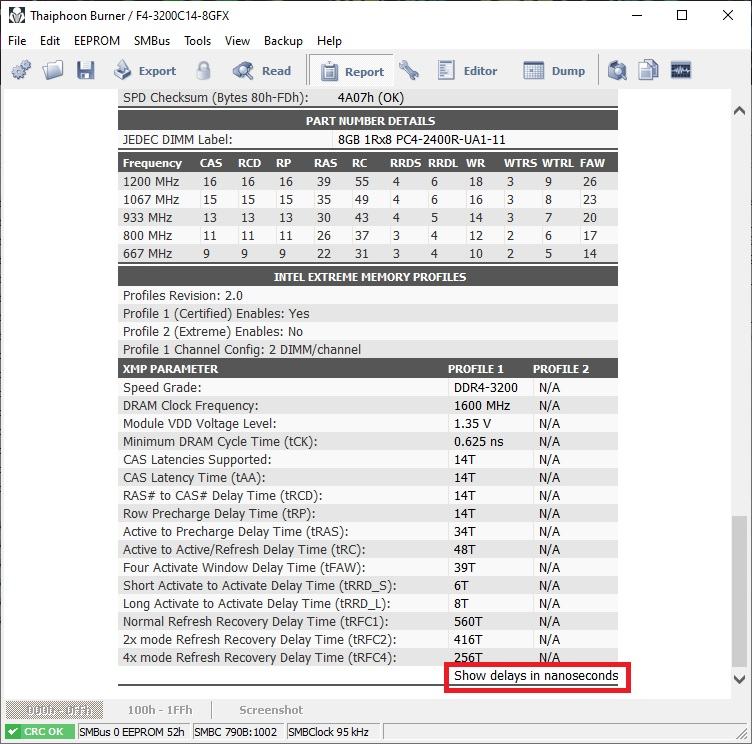
Task: Open the SMBus menu
Action: point(152,41)
